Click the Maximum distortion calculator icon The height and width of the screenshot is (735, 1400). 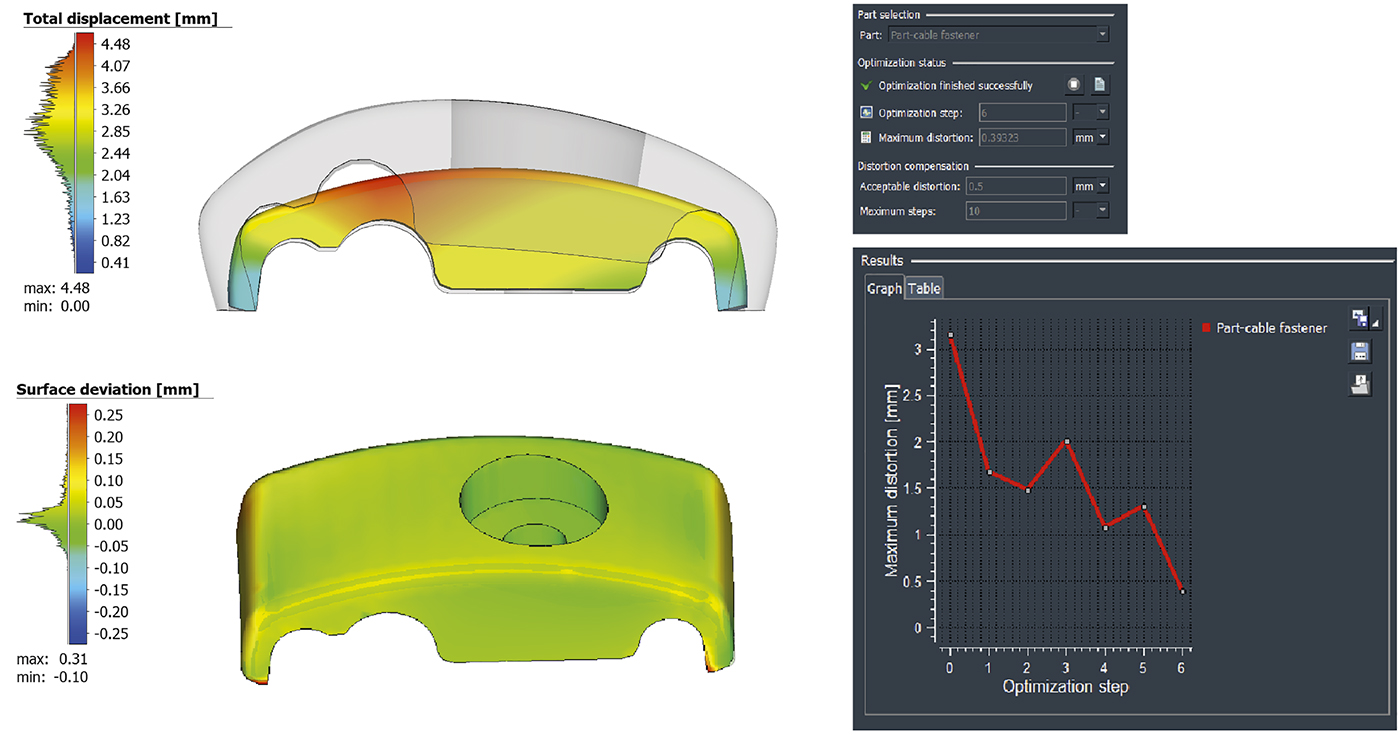[x=867, y=137]
